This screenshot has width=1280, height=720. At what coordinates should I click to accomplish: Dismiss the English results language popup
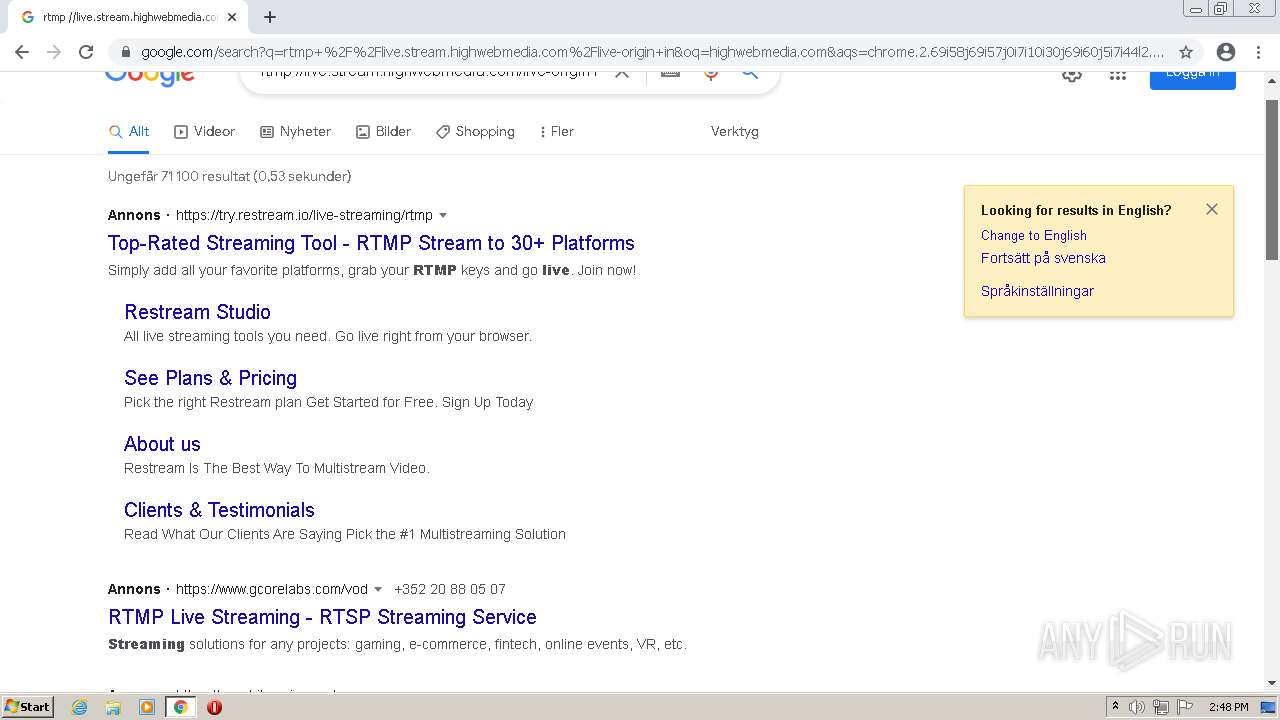coord(1212,209)
